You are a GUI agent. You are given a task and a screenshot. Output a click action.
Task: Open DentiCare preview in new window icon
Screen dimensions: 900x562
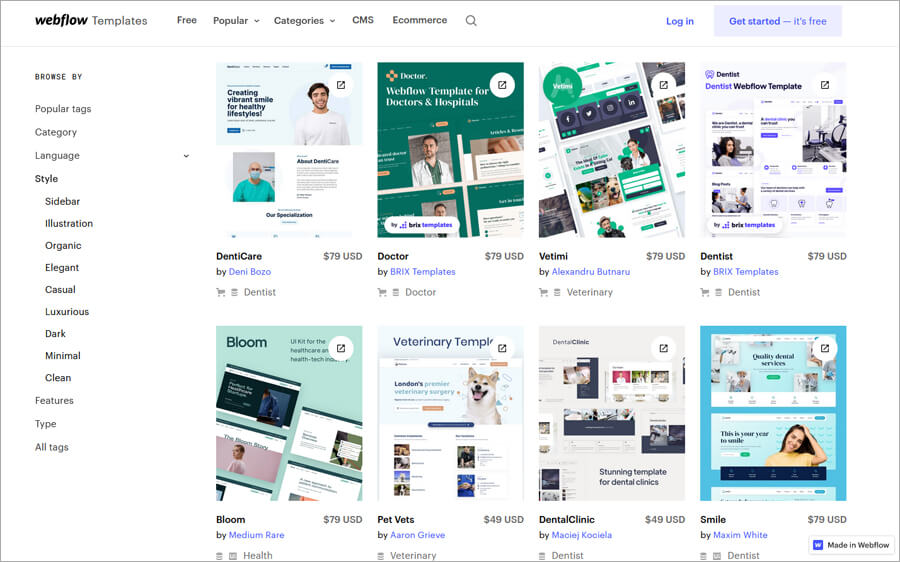[x=341, y=85]
